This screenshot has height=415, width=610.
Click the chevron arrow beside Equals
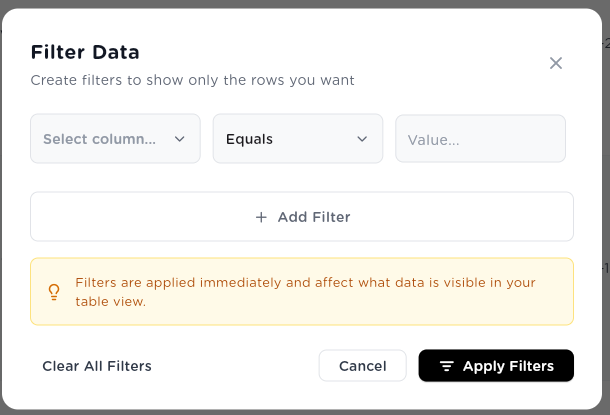click(362, 139)
